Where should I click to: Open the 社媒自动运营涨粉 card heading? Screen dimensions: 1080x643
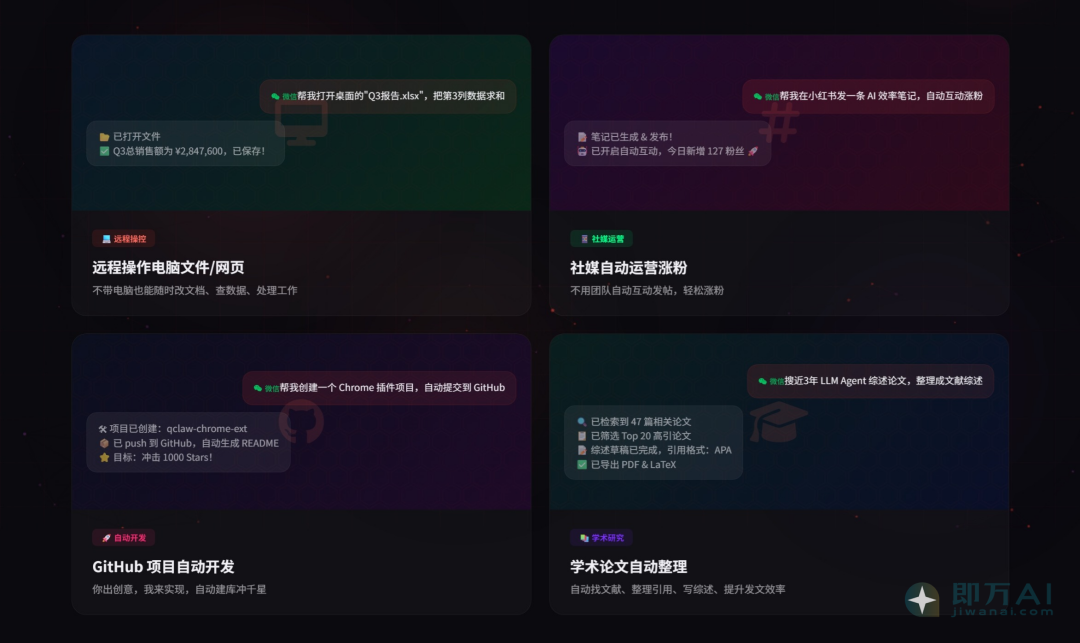pos(629,267)
